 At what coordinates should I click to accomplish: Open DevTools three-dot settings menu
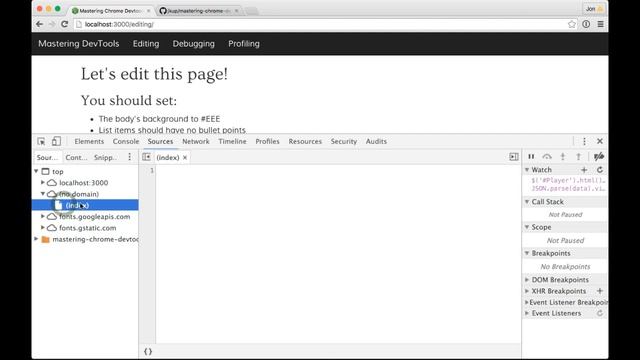click(x=584, y=141)
